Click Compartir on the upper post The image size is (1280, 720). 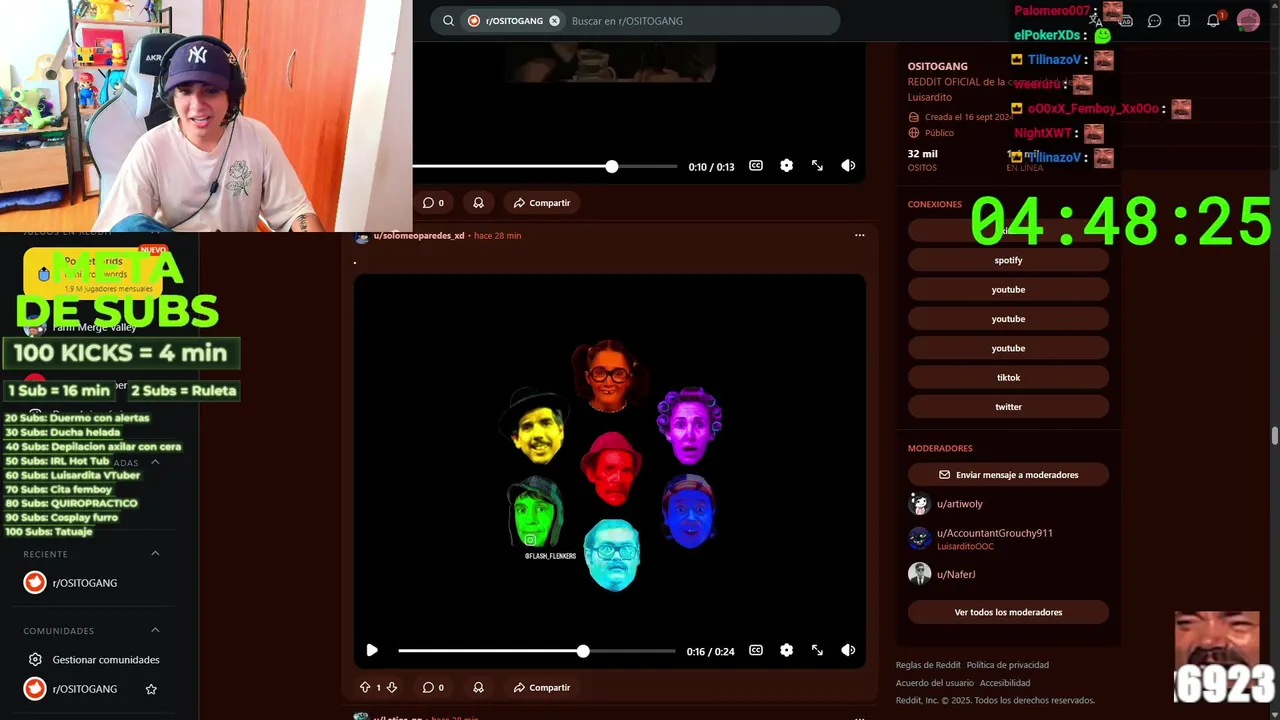pyautogui.click(x=541, y=203)
